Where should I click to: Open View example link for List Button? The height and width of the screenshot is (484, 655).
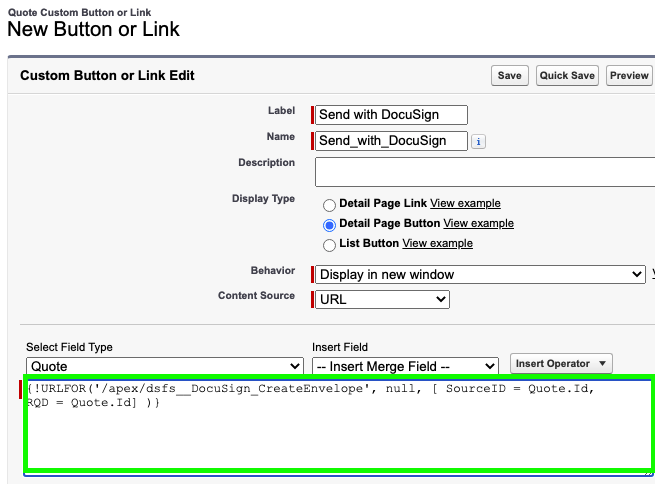438,243
